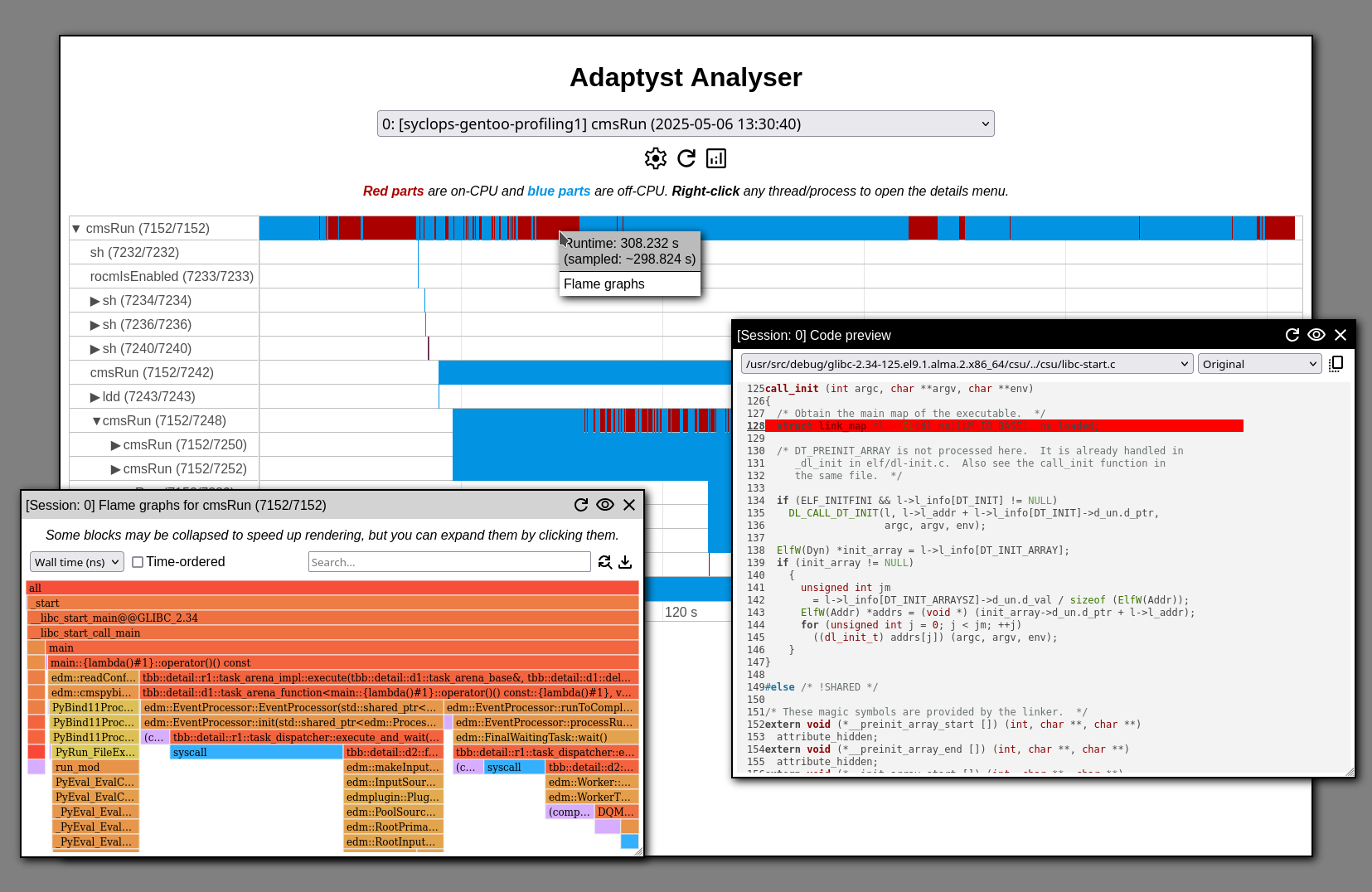This screenshot has height=892, width=1372.
Task: Open the source file path dropdown
Action: pos(967,364)
